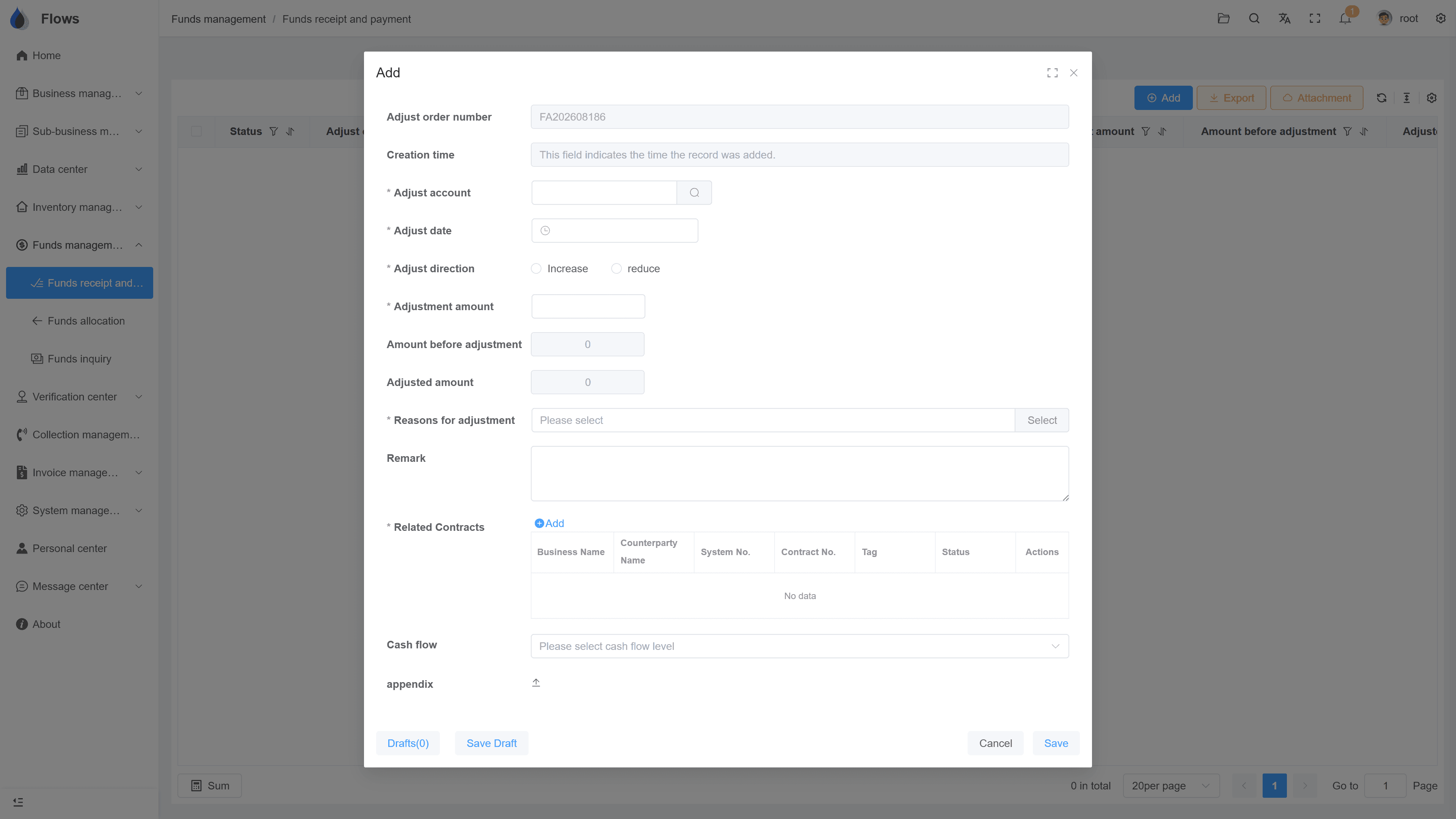This screenshot has width=1456, height=819.
Task: Click Select for reasons for adjustment
Action: (x=1042, y=420)
